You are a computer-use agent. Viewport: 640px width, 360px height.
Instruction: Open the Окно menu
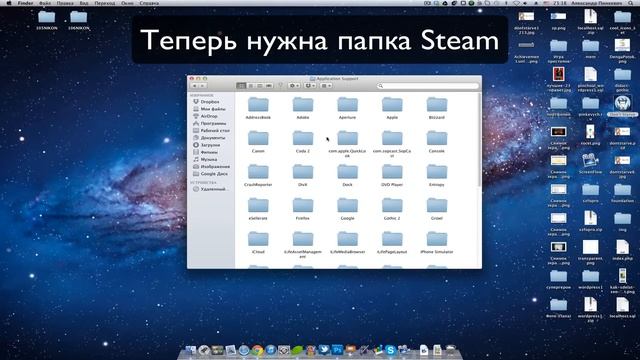point(127,3)
